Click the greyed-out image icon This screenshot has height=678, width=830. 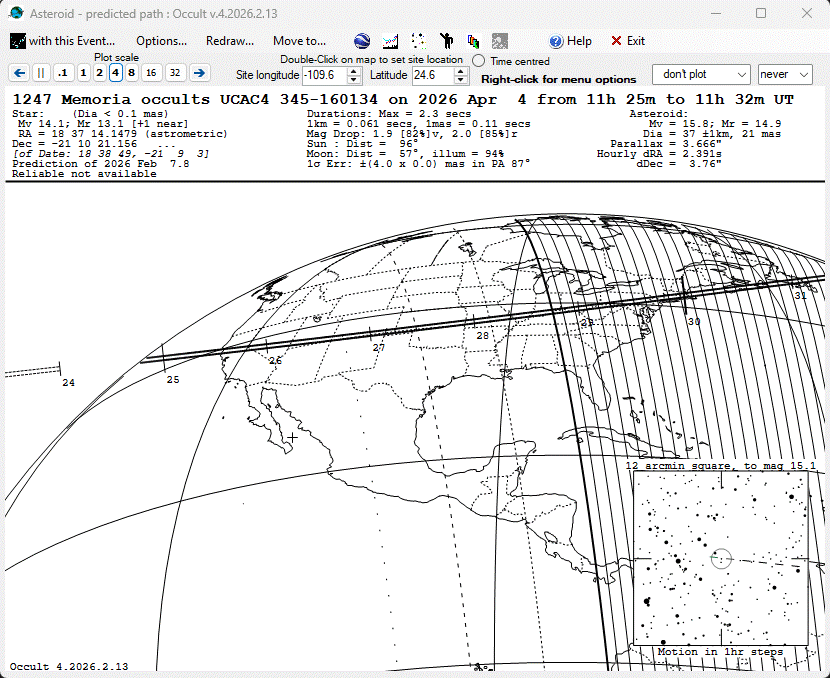point(500,41)
